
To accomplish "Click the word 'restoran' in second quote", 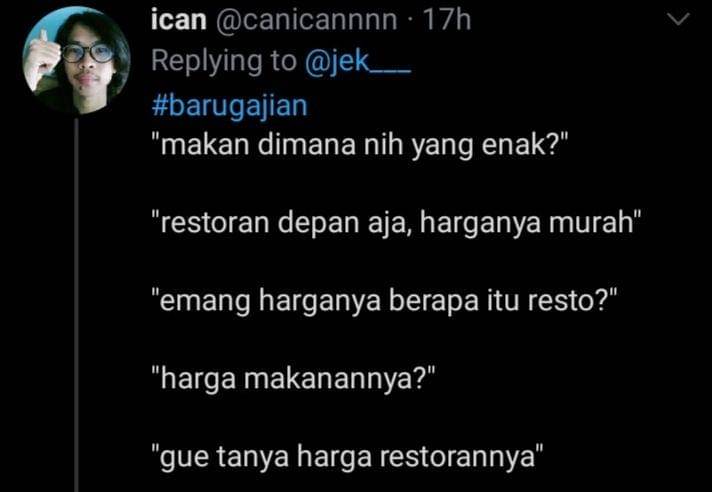I will 214,223.
